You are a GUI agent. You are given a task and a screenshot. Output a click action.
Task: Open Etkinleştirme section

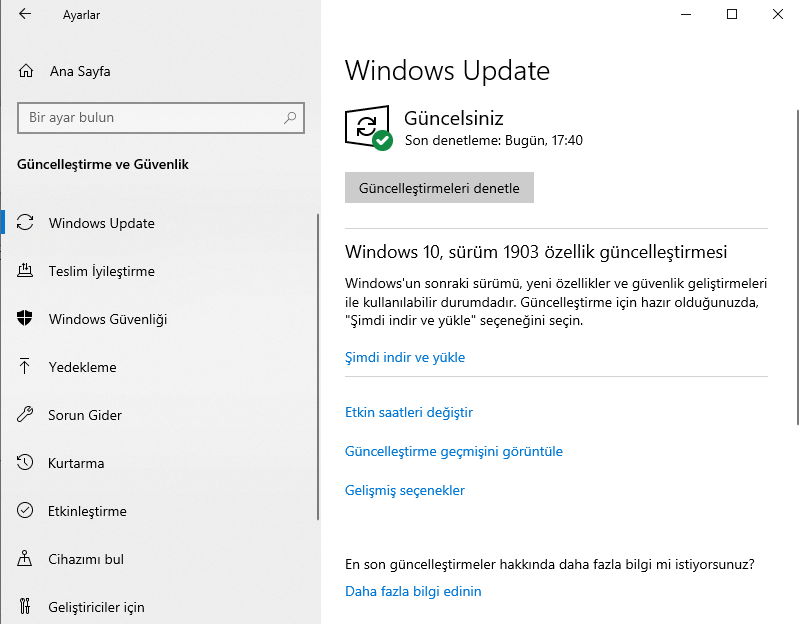(159, 511)
